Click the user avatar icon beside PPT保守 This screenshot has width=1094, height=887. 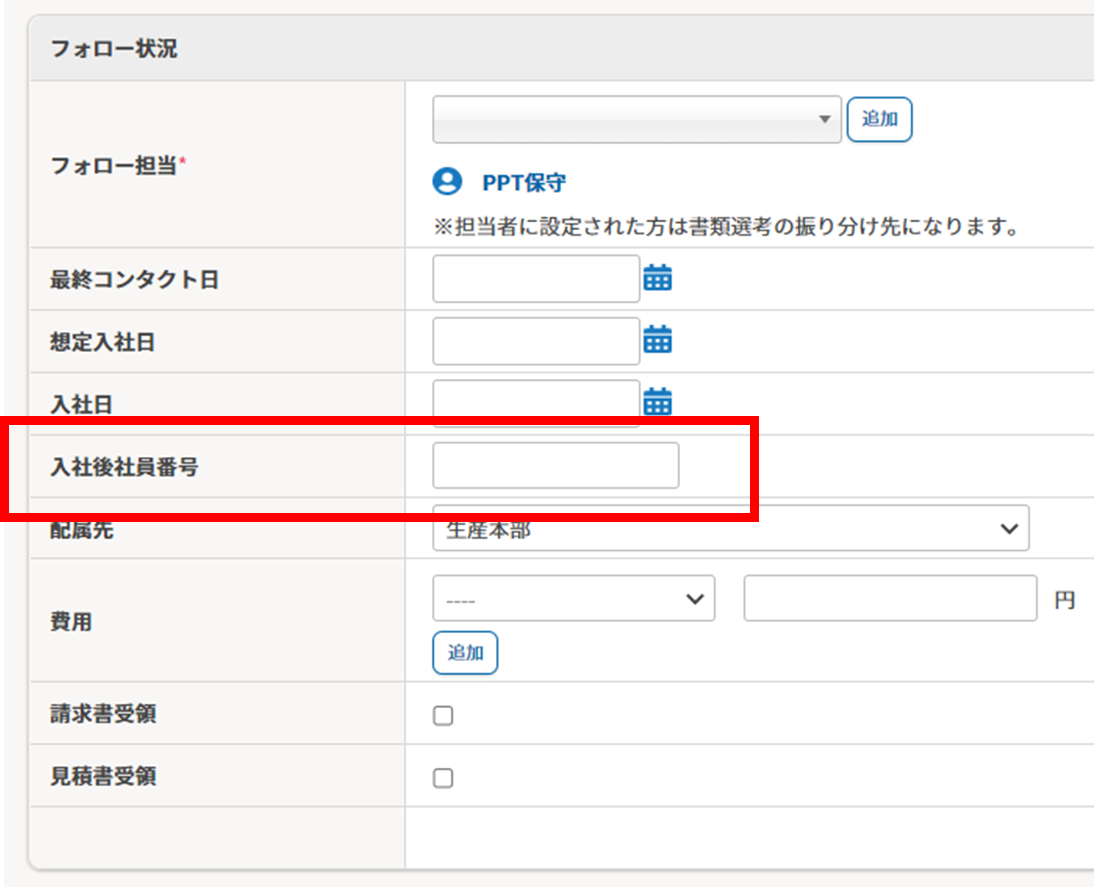coord(447,182)
